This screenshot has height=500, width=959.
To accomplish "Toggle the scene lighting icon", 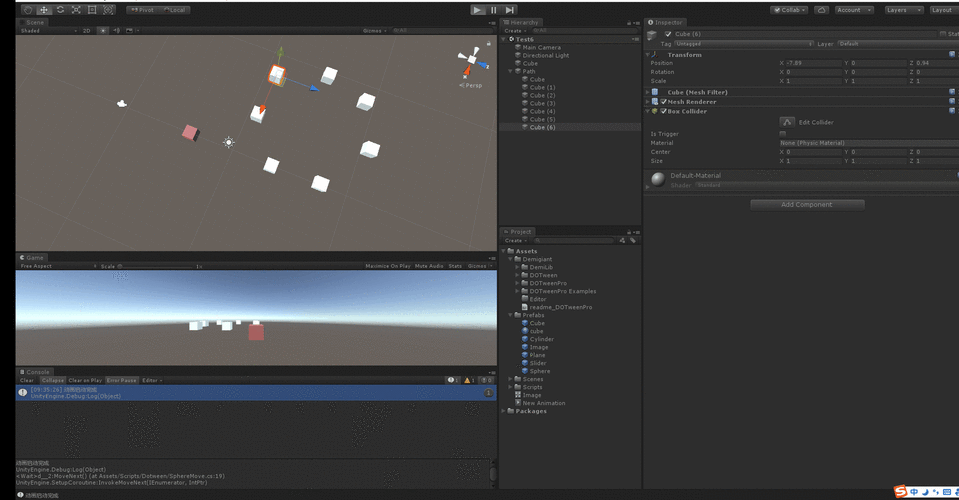I will [102, 31].
